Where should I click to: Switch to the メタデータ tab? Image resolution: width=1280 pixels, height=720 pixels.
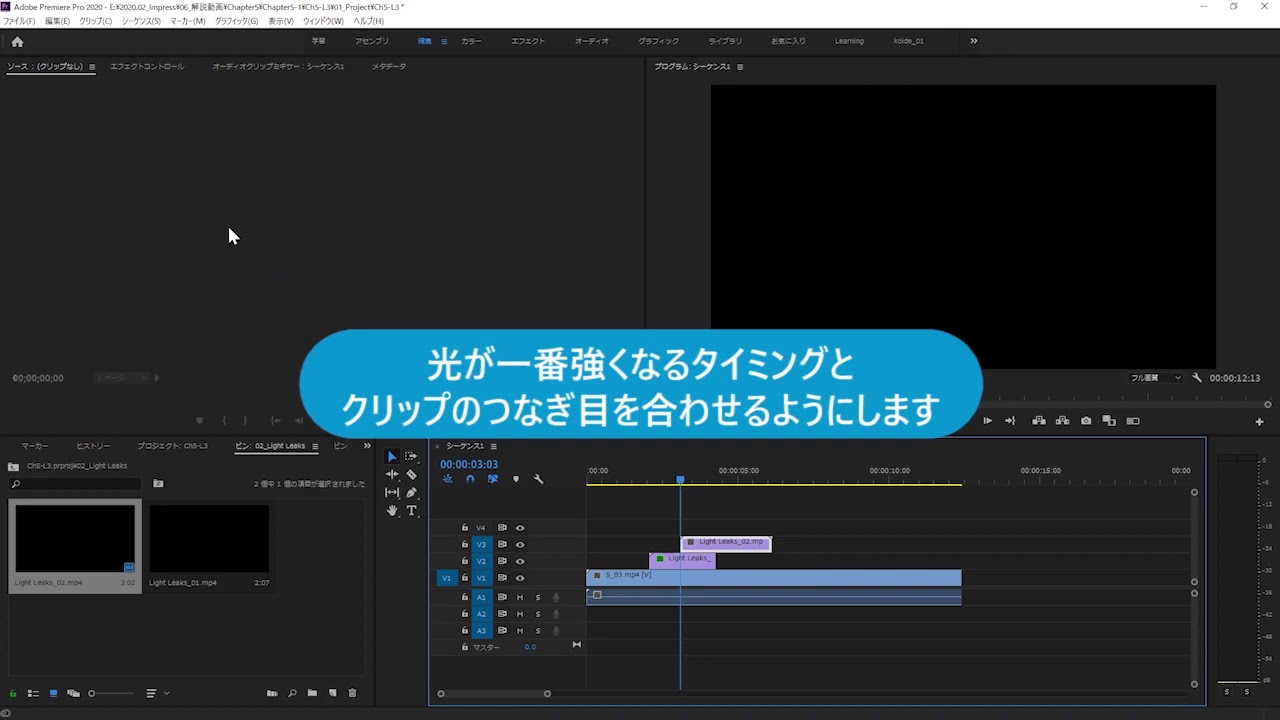pos(389,67)
